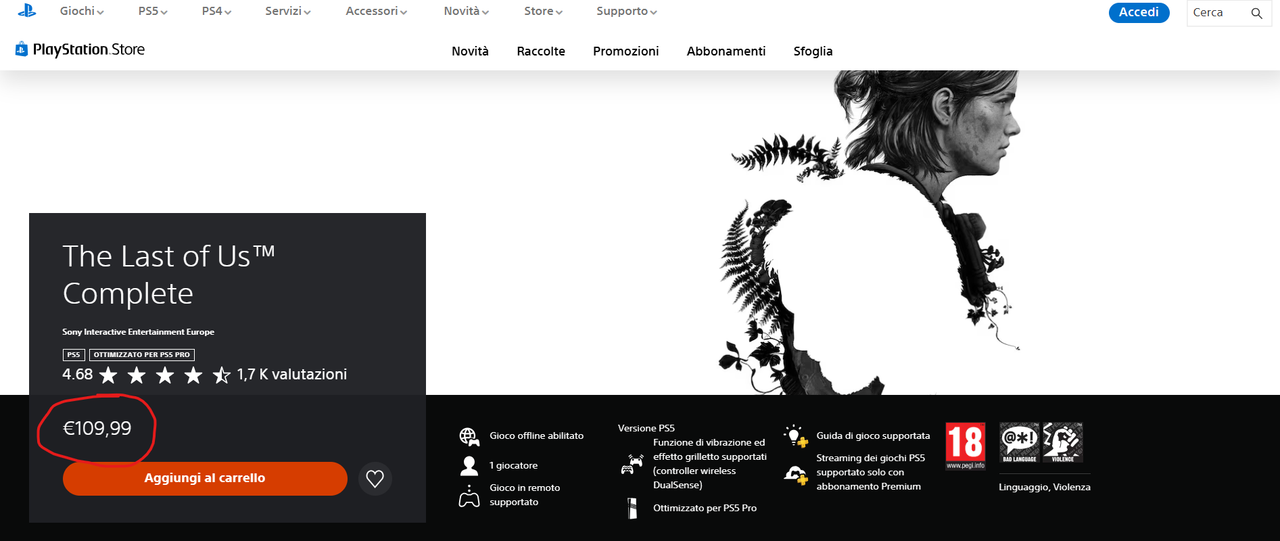The height and width of the screenshot is (541, 1280).
Task: Click the game help lightbulb icon
Action: [796, 436]
